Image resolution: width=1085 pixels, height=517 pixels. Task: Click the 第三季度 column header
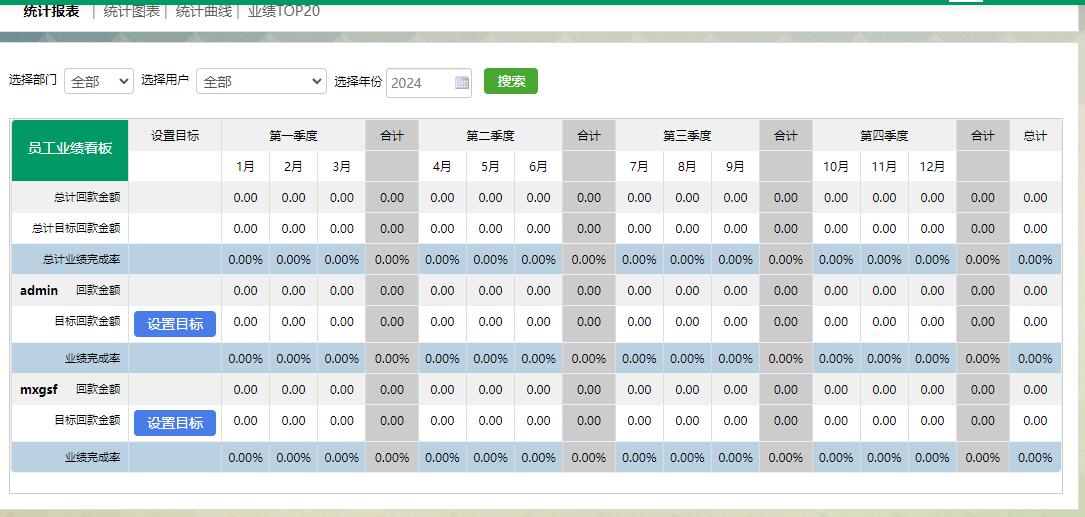click(687, 136)
